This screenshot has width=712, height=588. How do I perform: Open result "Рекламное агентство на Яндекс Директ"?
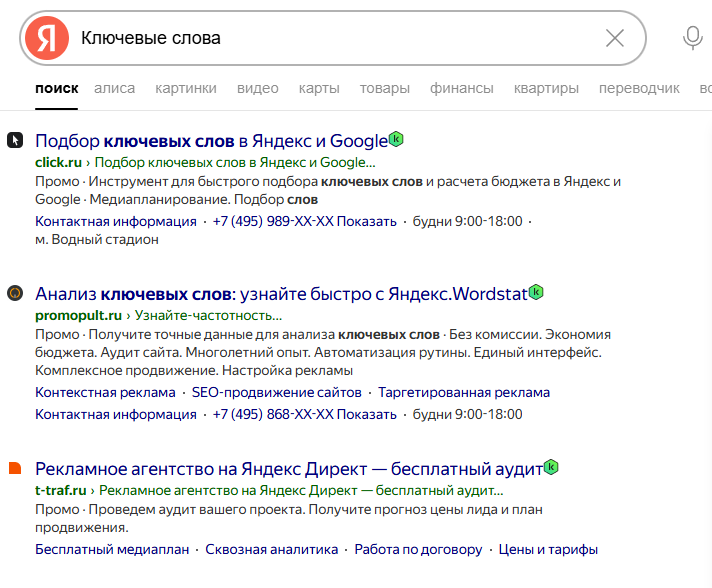(x=289, y=469)
